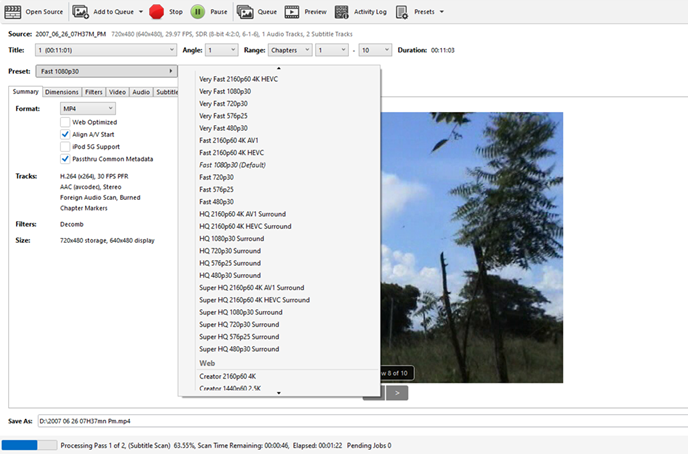Switch to the Dimensions tab
This screenshot has height=454, width=688.
point(61,92)
